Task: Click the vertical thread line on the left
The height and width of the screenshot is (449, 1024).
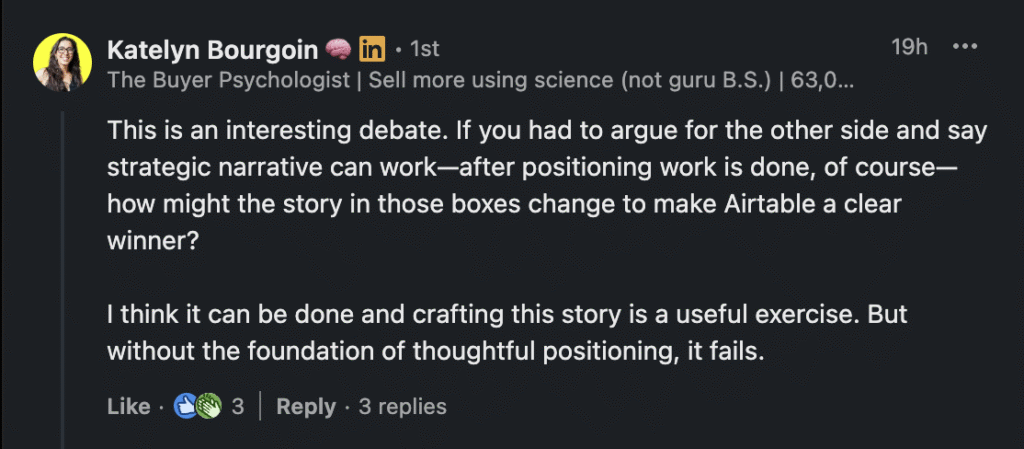Action: click(x=66, y=280)
